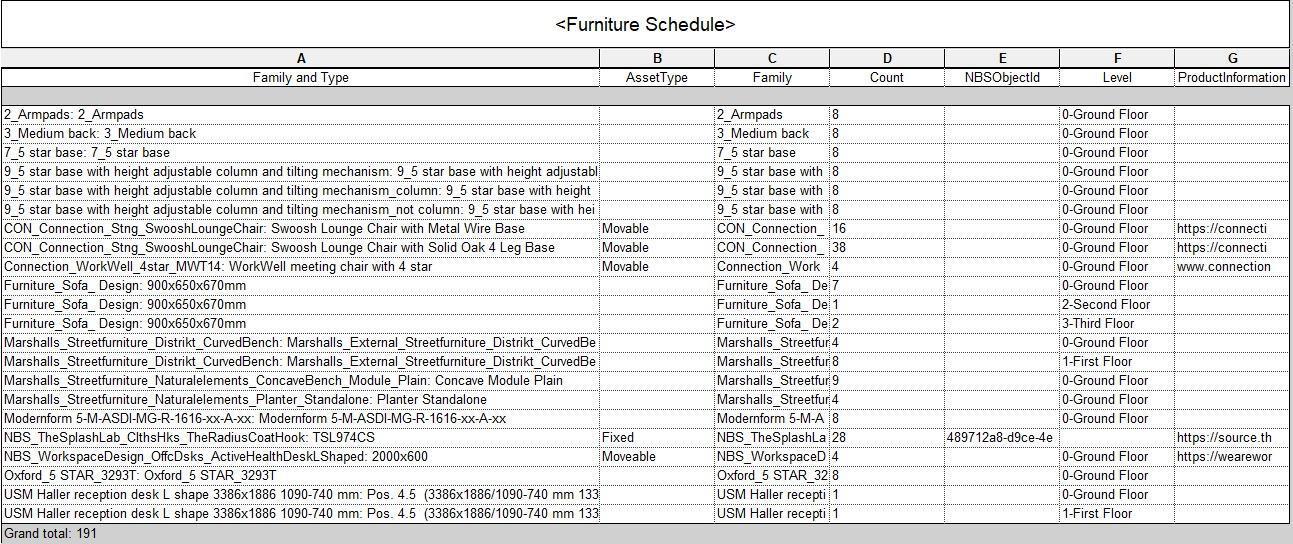
Task: Click the Fixed AssetType cell
Action: 657,438
